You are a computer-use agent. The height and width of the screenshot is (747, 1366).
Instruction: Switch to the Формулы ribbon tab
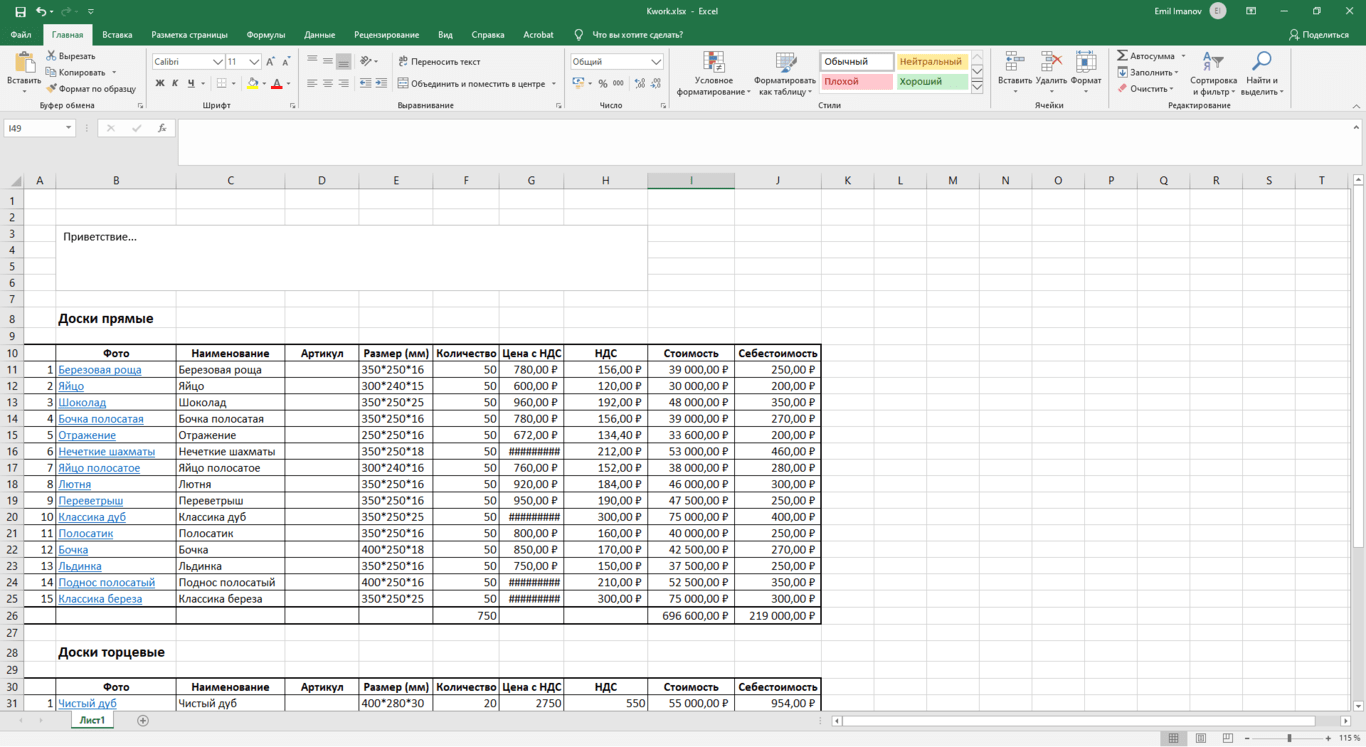pyautogui.click(x=265, y=35)
